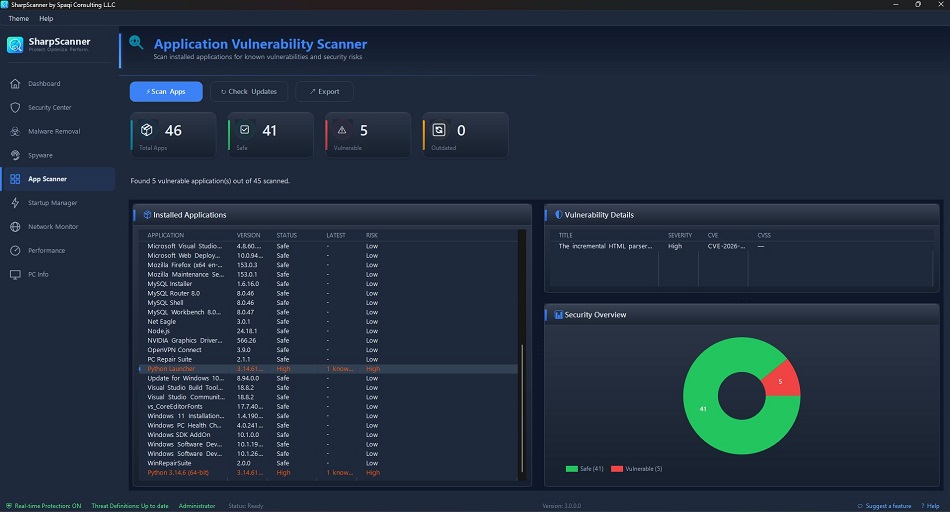
Task: Select the PC Info monitor icon
Action: 15,274
